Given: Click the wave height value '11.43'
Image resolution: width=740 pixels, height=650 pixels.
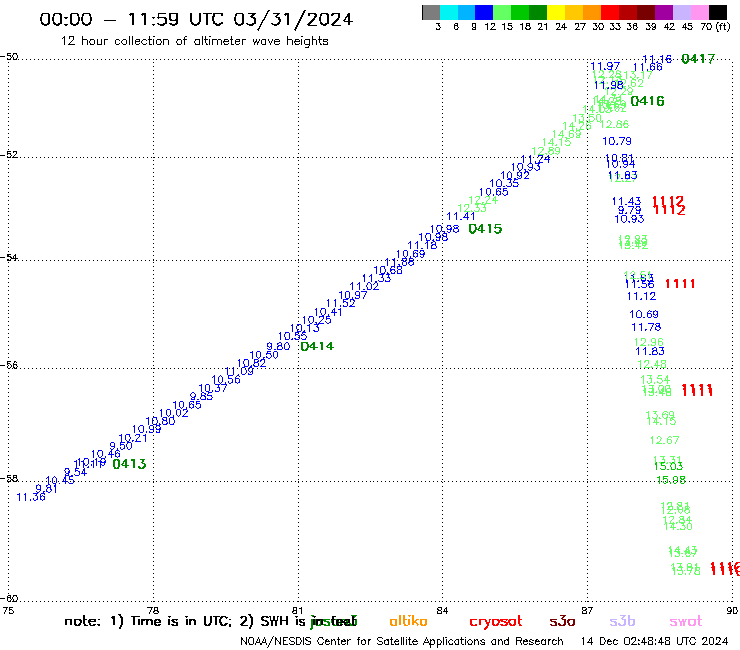Looking at the screenshot, I should coord(626,202).
